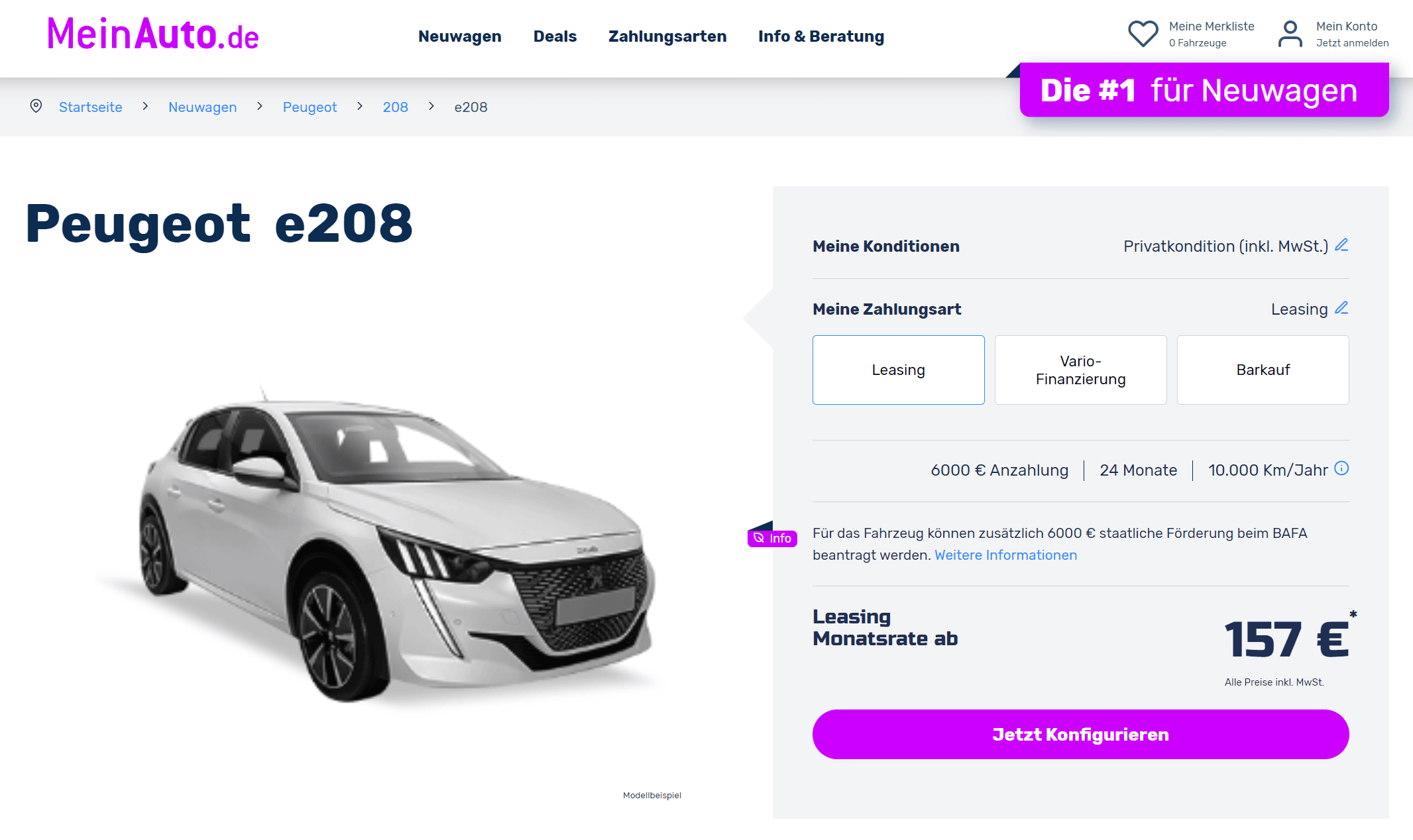Click the Mein Konto user icon
This screenshot has width=1413, height=840.
coord(1290,34)
